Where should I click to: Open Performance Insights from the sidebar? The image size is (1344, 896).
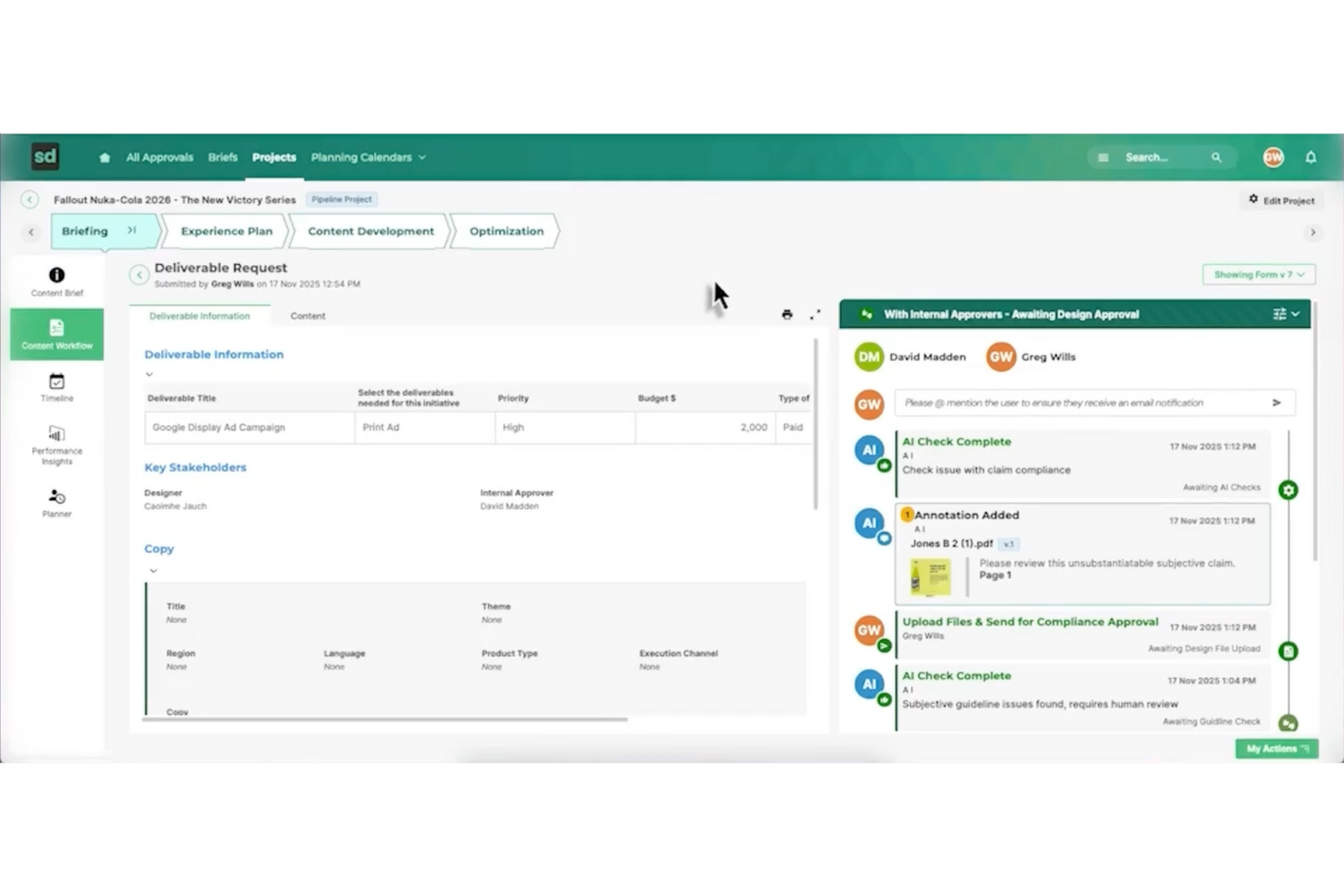(56, 445)
